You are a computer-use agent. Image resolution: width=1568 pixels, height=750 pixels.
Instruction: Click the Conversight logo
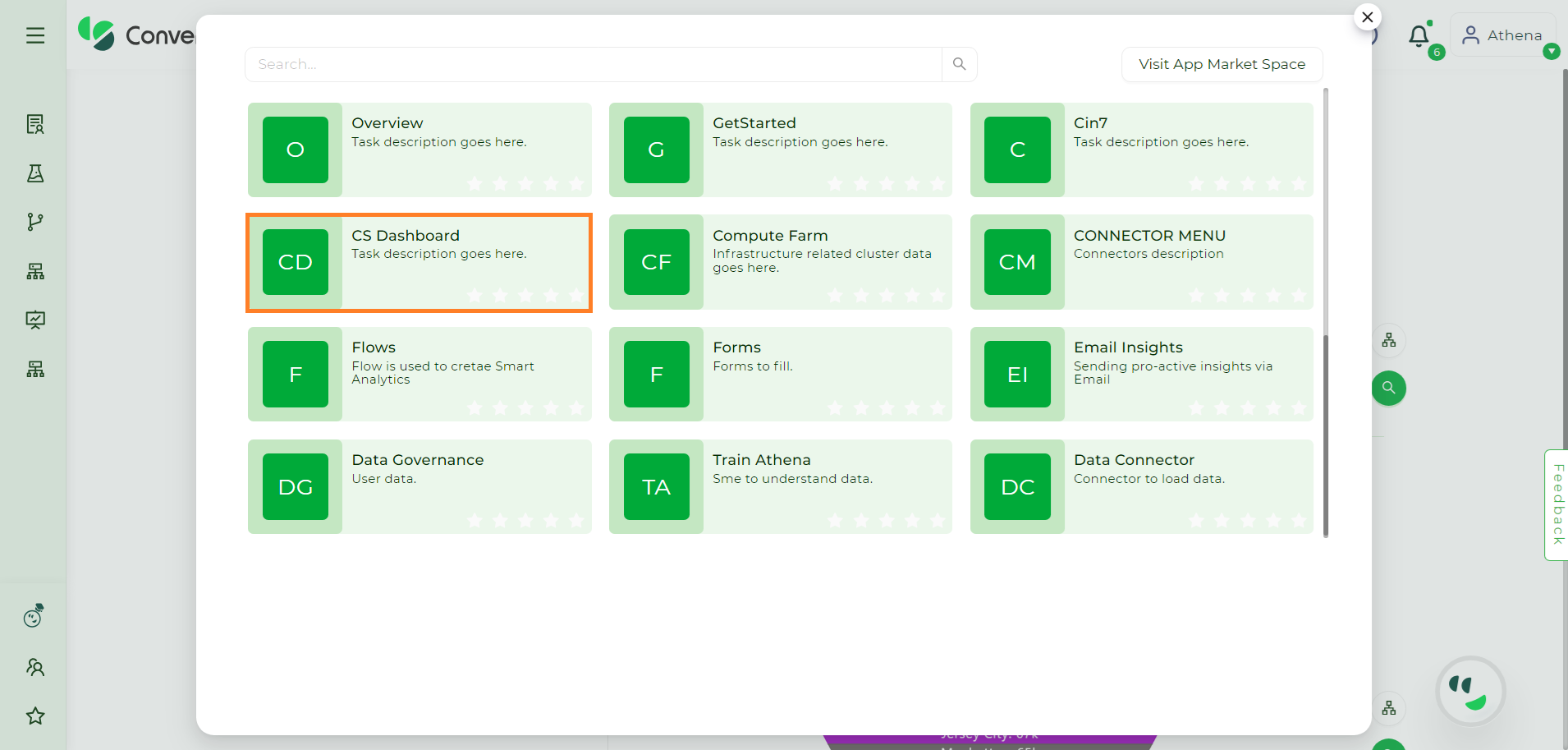pyautogui.click(x=135, y=35)
